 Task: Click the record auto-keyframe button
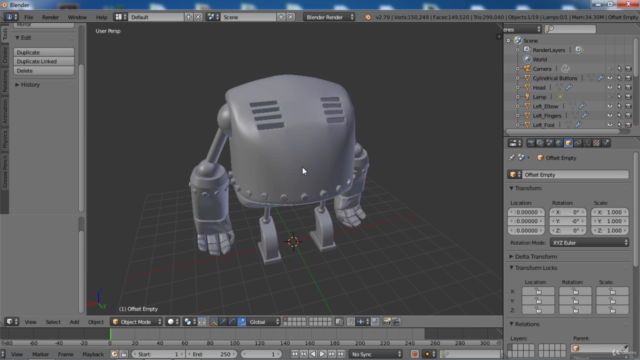[x=415, y=354]
